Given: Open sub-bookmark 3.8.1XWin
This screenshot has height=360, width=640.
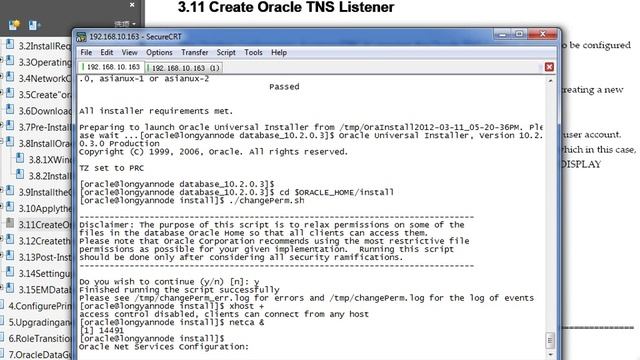Looking at the screenshot, I should (x=50, y=160).
